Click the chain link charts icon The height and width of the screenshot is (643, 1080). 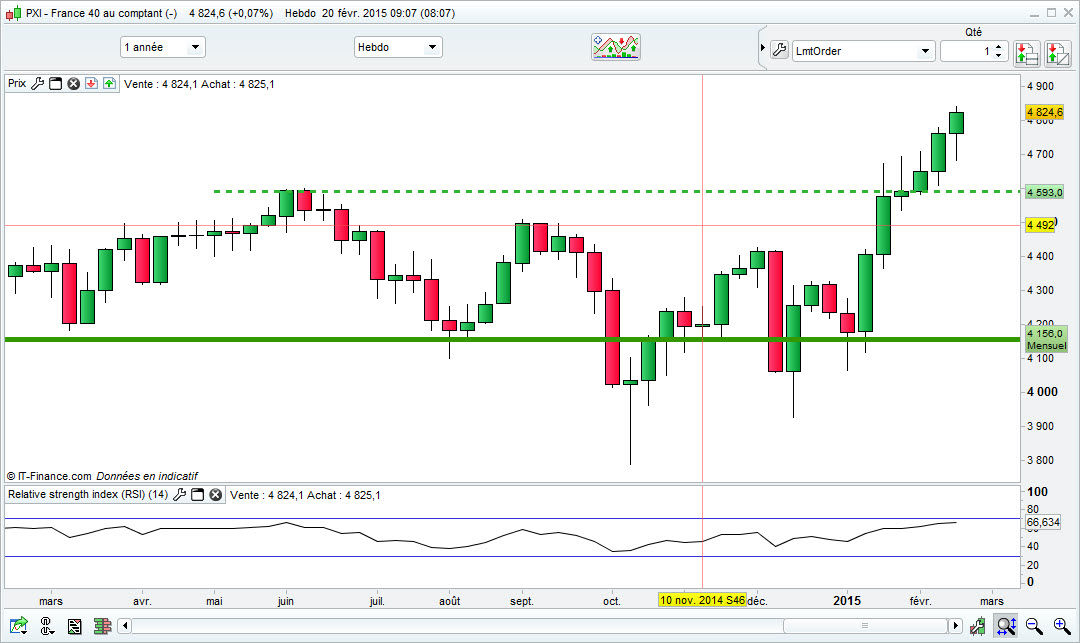(x=46, y=626)
